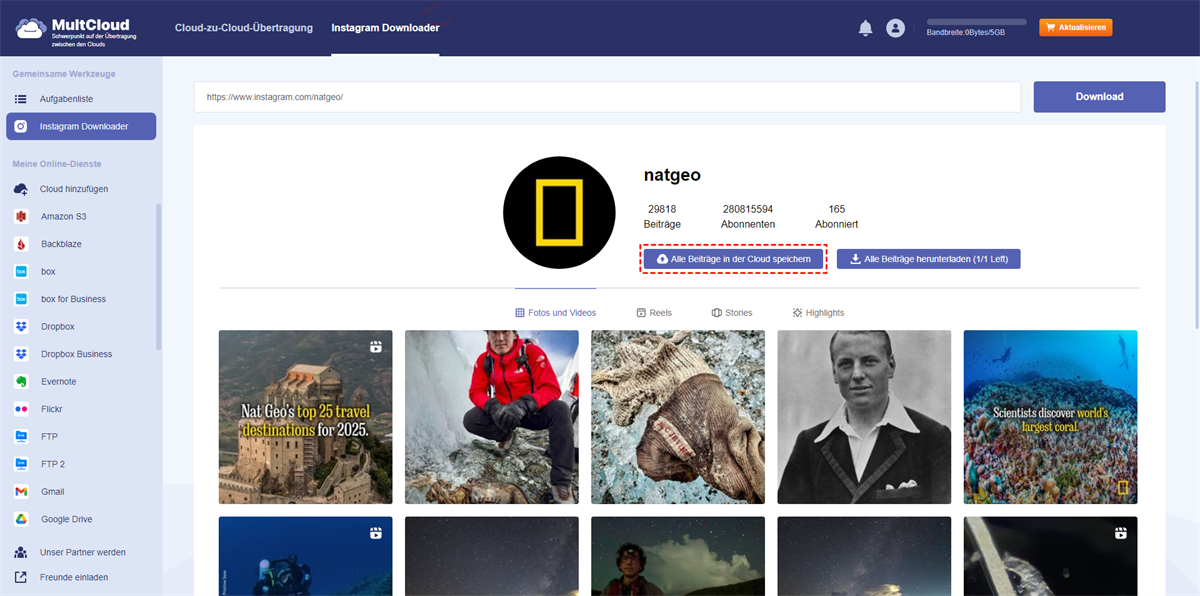
Task: Select Flickr label in sidebar
Action: pyautogui.click(x=53, y=409)
